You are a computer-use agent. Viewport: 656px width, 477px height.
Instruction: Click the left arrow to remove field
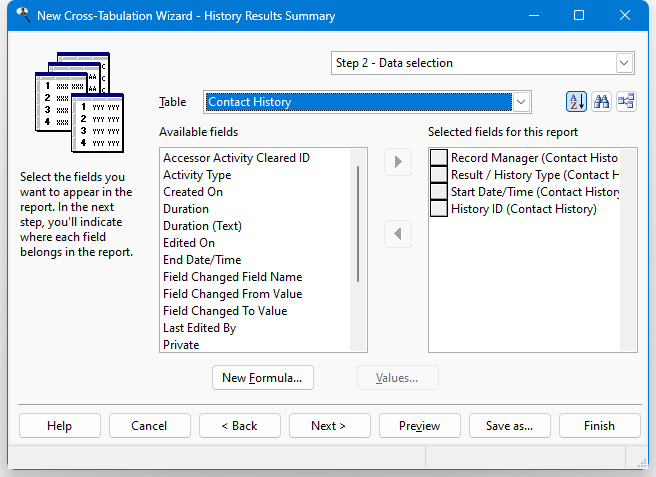[398, 234]
